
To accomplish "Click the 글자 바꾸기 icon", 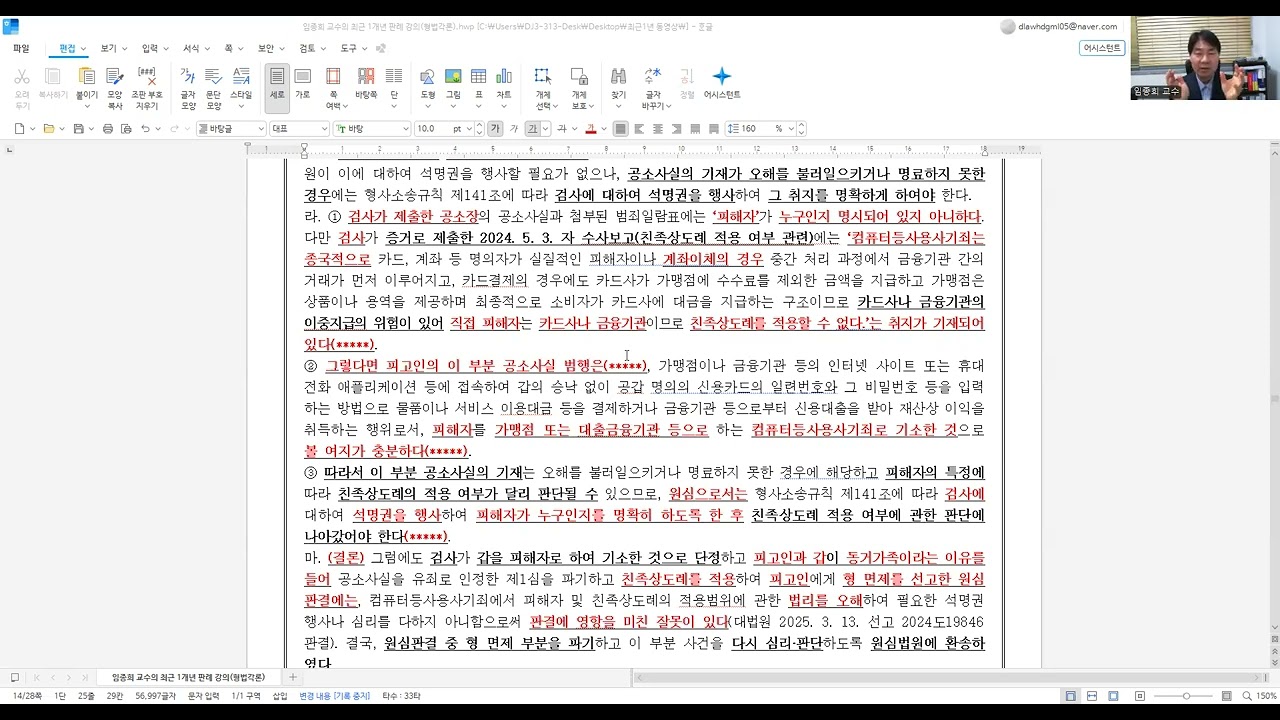I will [653, 77].
